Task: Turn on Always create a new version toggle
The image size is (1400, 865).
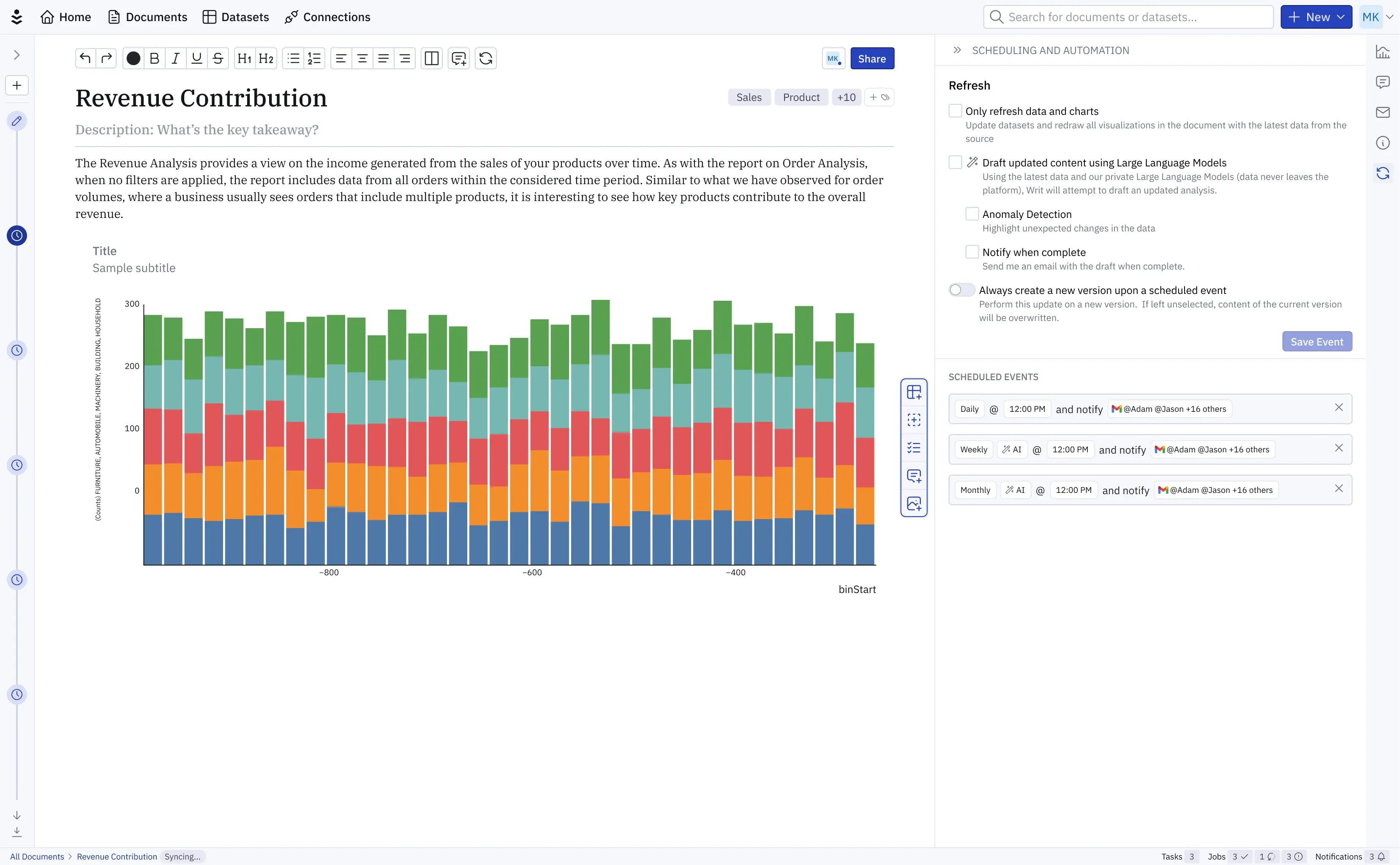Action: pos(961,289)
